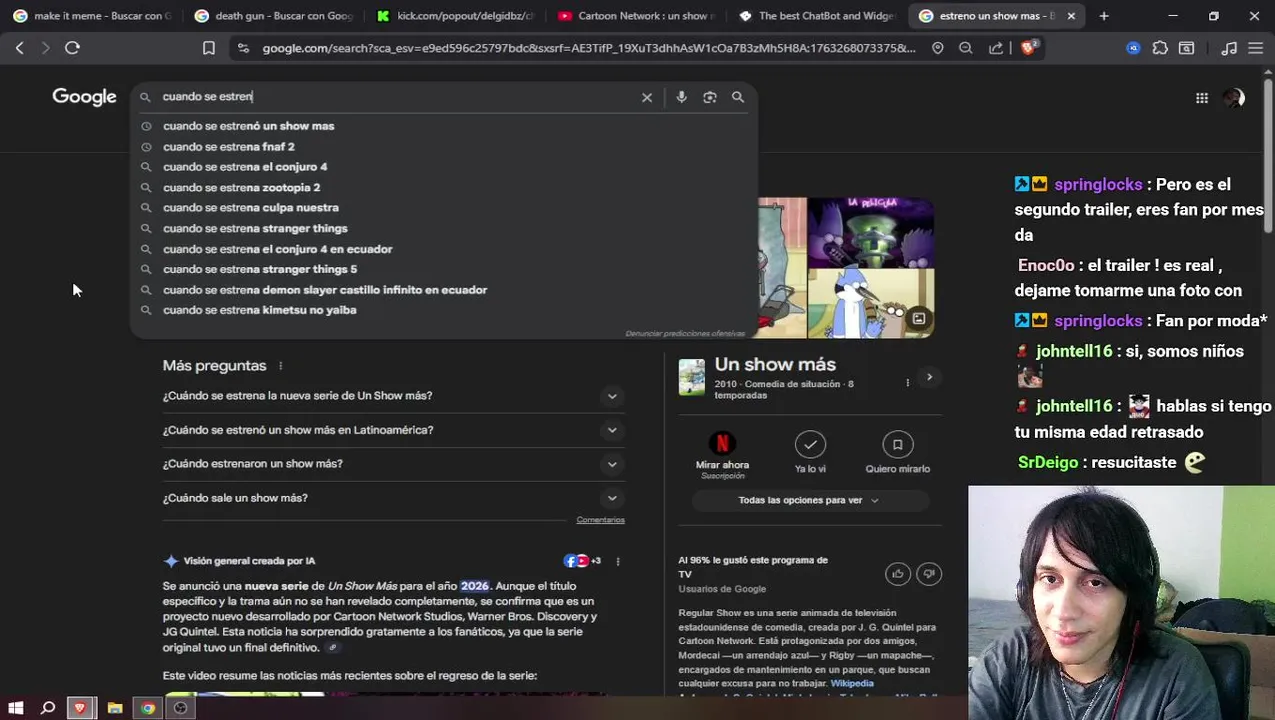Toggle Quiero mirarlo watchlist button
The image size is (1275, 720).
pyautogui.click(x=897, y=444)
